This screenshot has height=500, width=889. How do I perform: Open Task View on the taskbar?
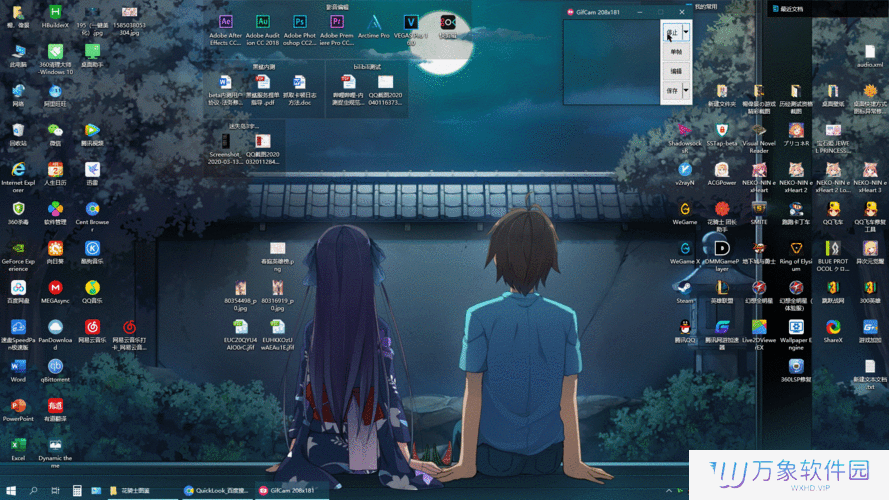point(55,490)
